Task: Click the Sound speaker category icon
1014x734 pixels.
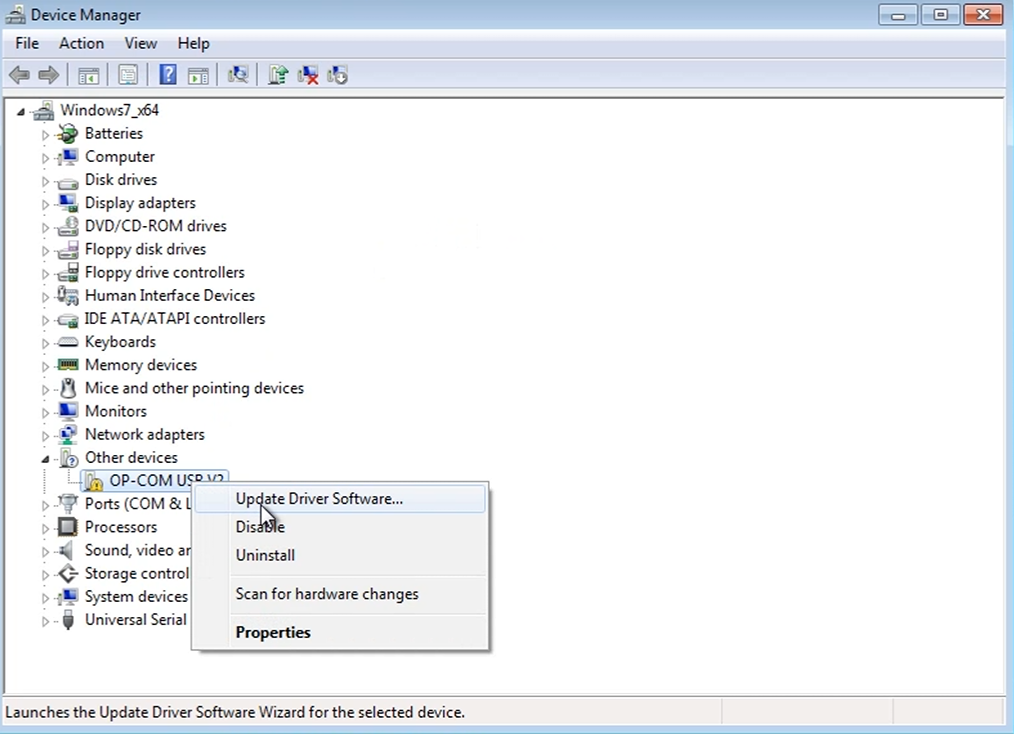Action: (66, 550)
